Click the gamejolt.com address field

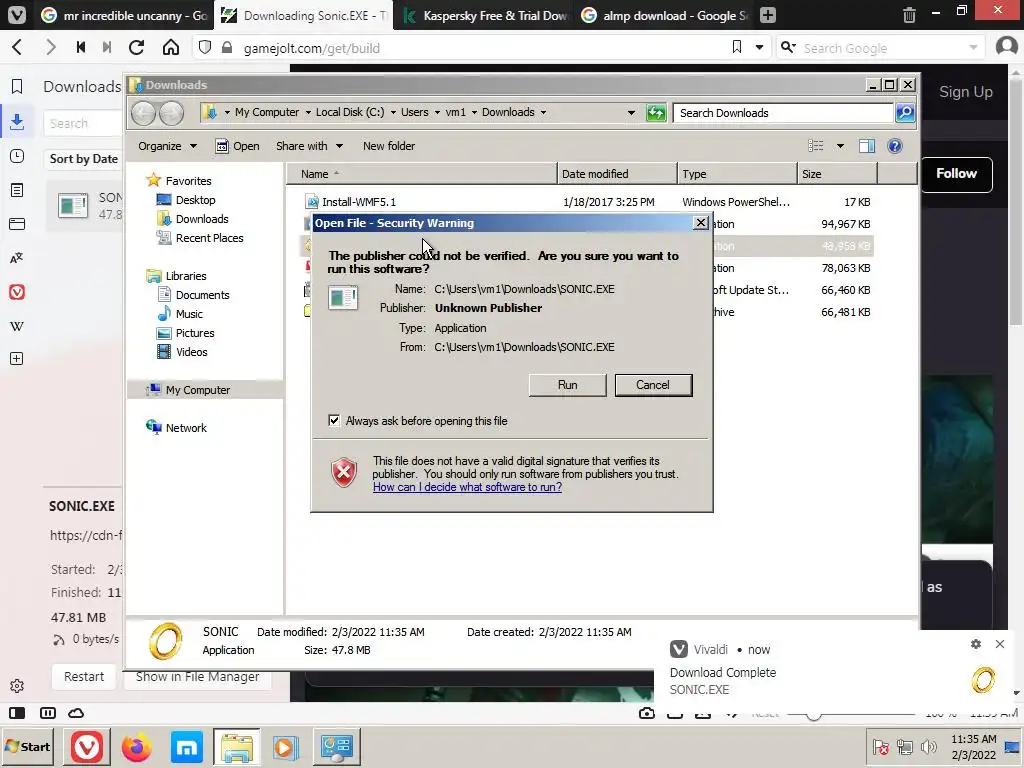(x=483, y=48)
